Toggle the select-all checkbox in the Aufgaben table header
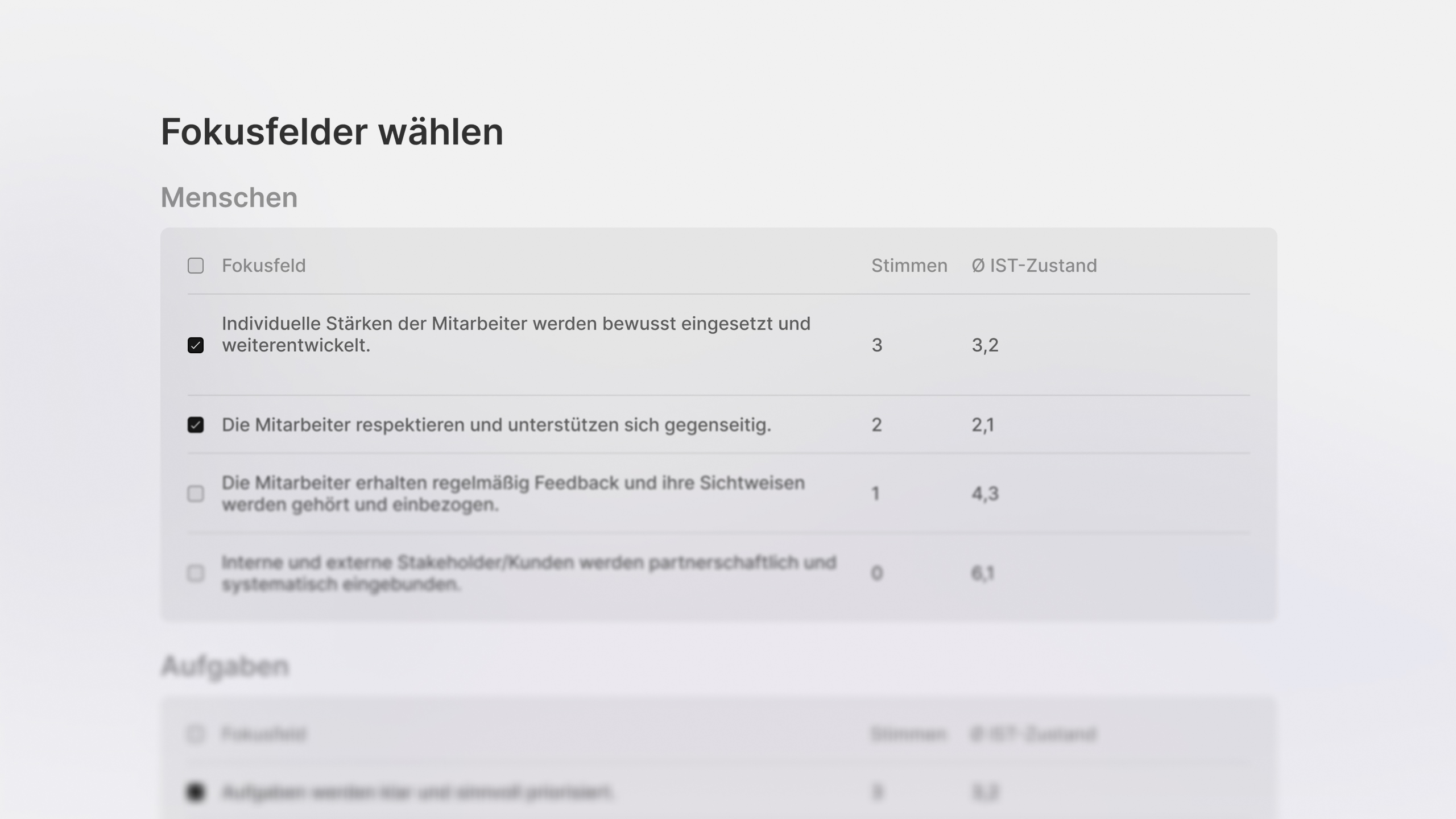 [x=196, y=734]
